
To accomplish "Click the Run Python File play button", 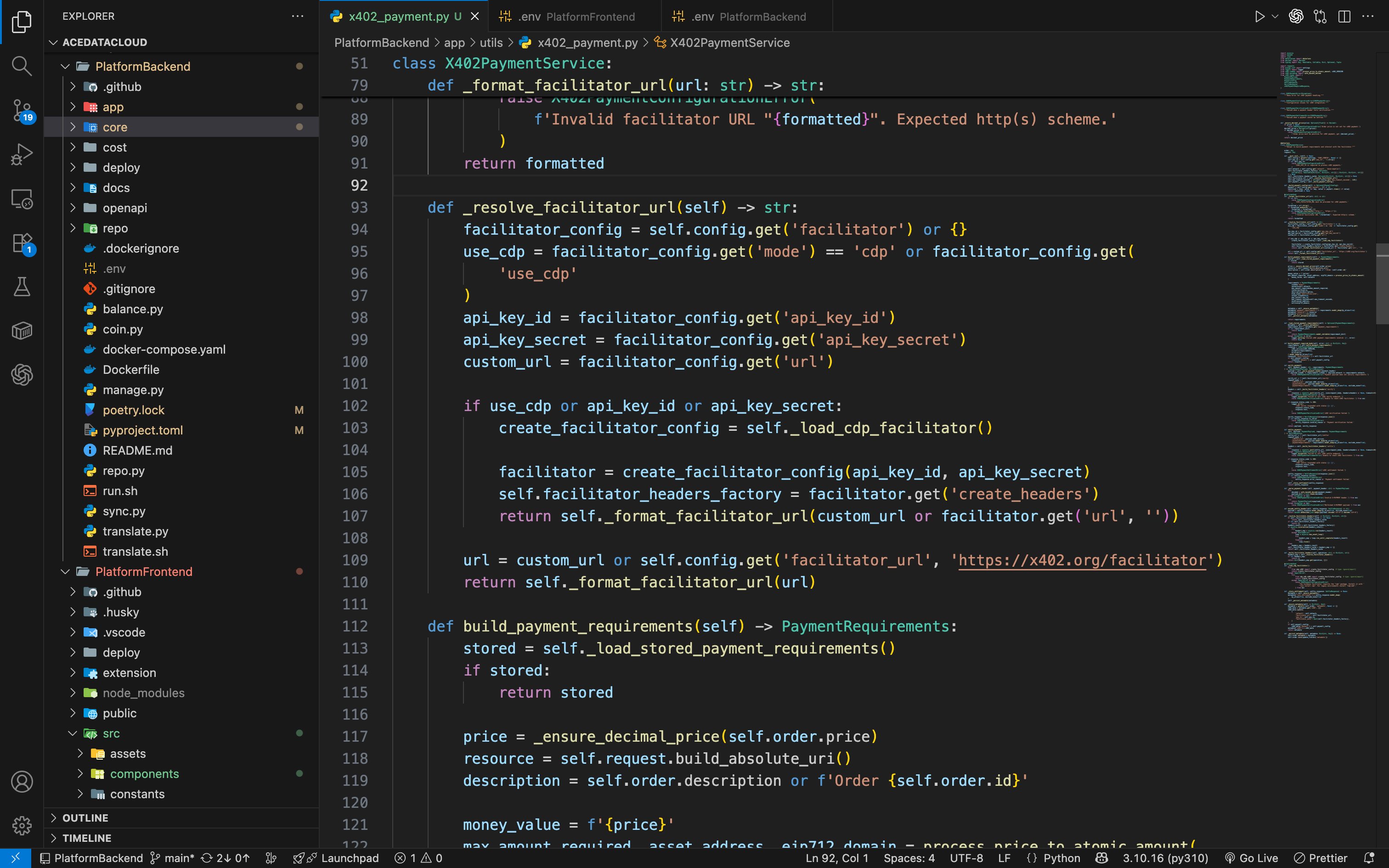I will (1259, 17).
